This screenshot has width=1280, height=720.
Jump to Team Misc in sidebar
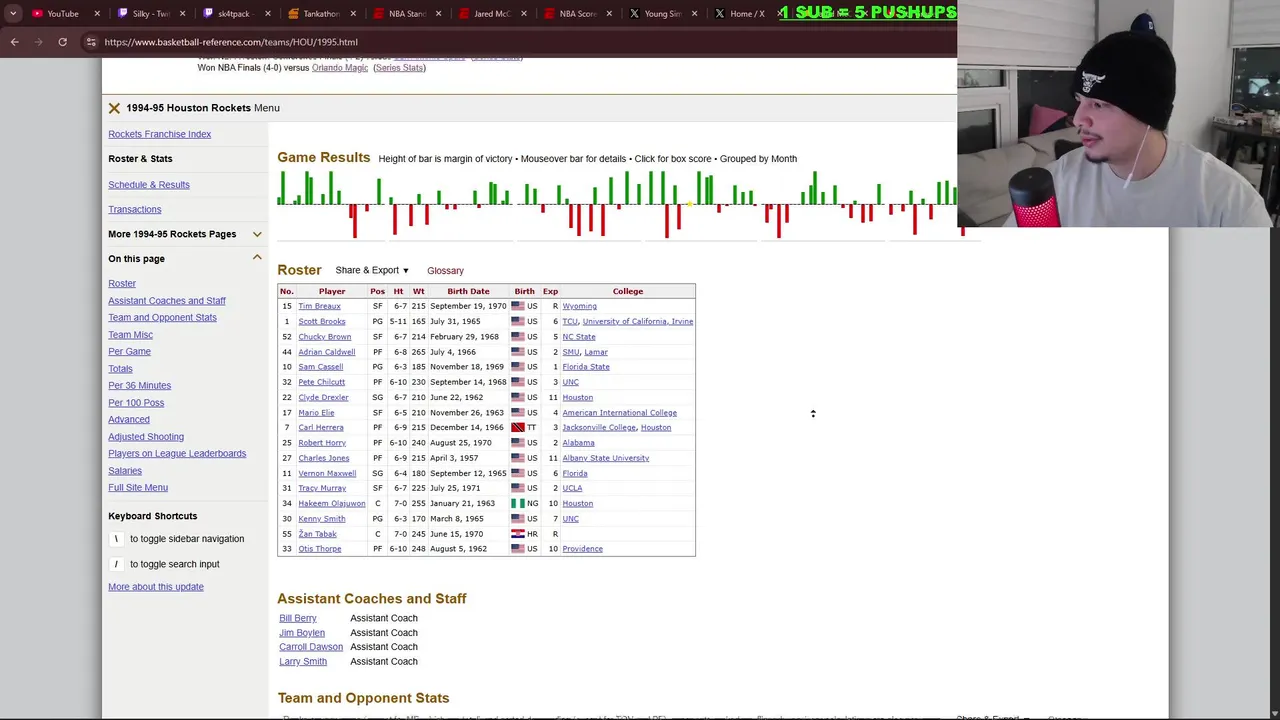pos(130,335)
